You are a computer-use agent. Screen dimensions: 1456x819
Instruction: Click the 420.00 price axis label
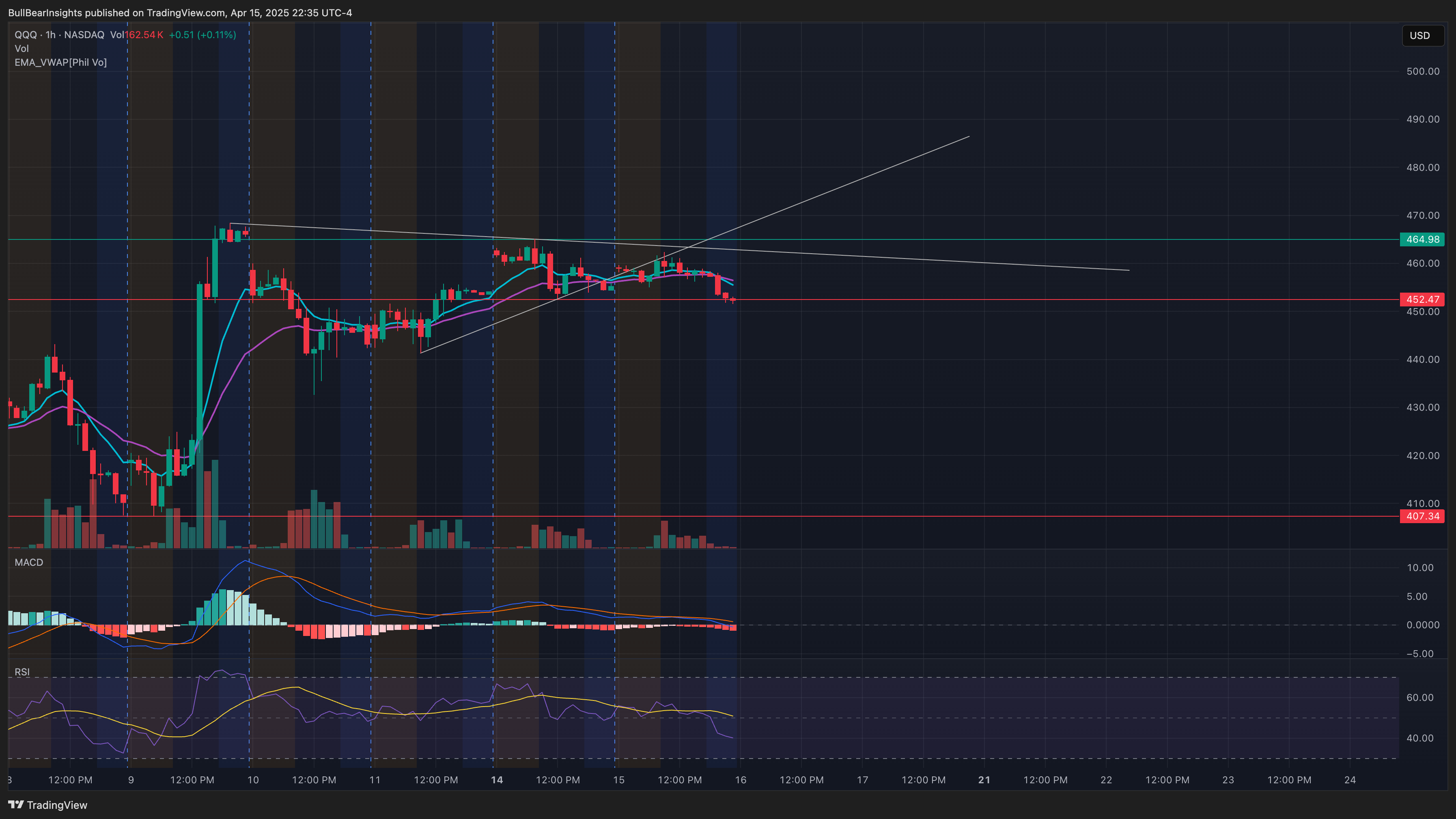(x=1423, y=456)
